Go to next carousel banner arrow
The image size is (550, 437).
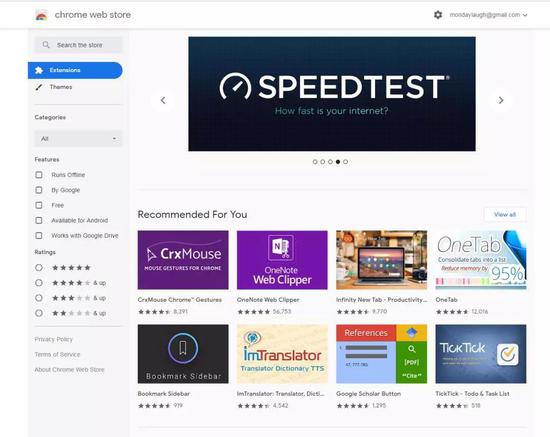coord(501,100)
